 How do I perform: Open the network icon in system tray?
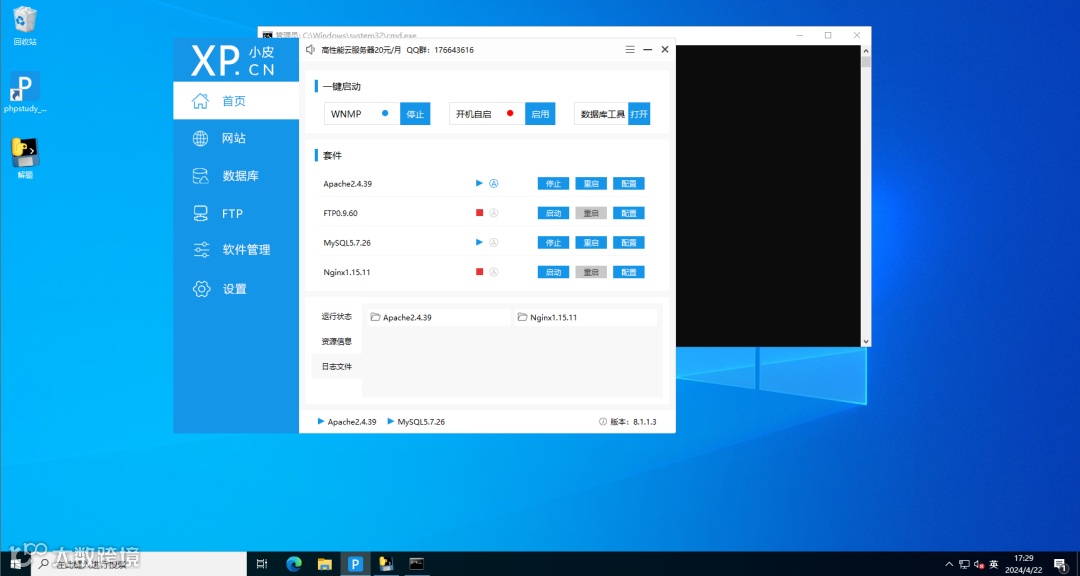964,564
